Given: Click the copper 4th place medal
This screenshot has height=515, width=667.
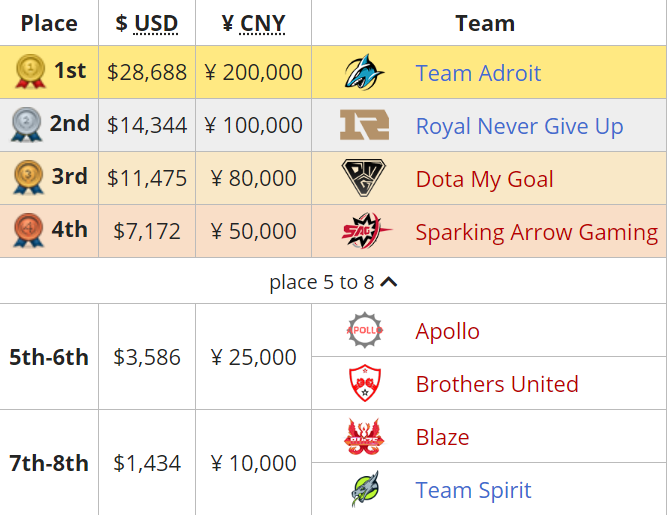Looking at the screenshot, I should (x=29, y=230).
